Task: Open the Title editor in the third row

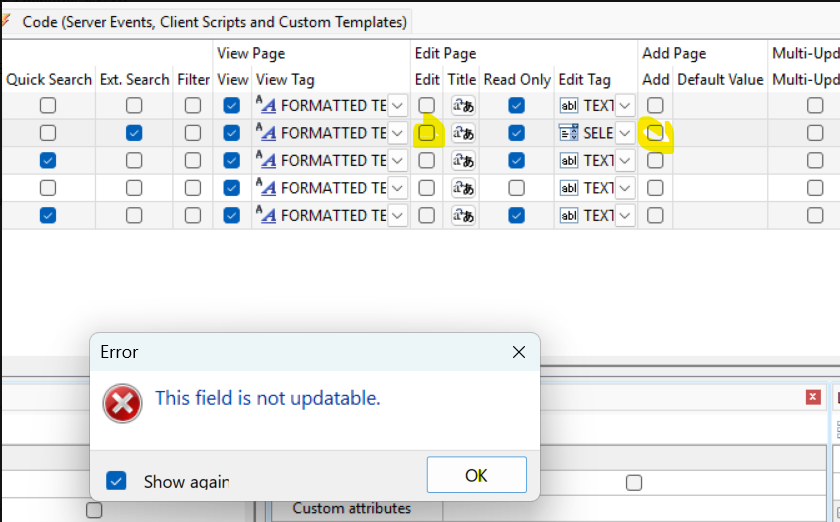Action: point(463,160)
